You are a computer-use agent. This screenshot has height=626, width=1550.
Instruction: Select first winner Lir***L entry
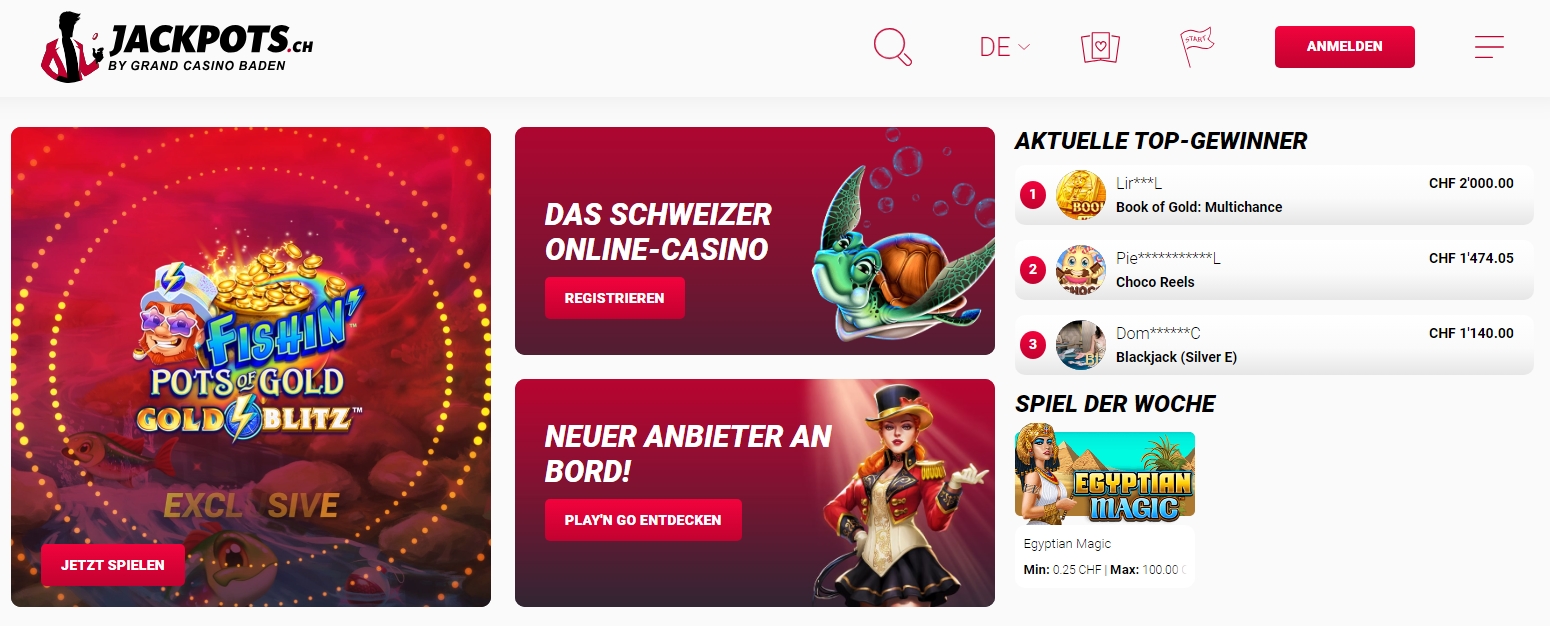point(1274,195)
